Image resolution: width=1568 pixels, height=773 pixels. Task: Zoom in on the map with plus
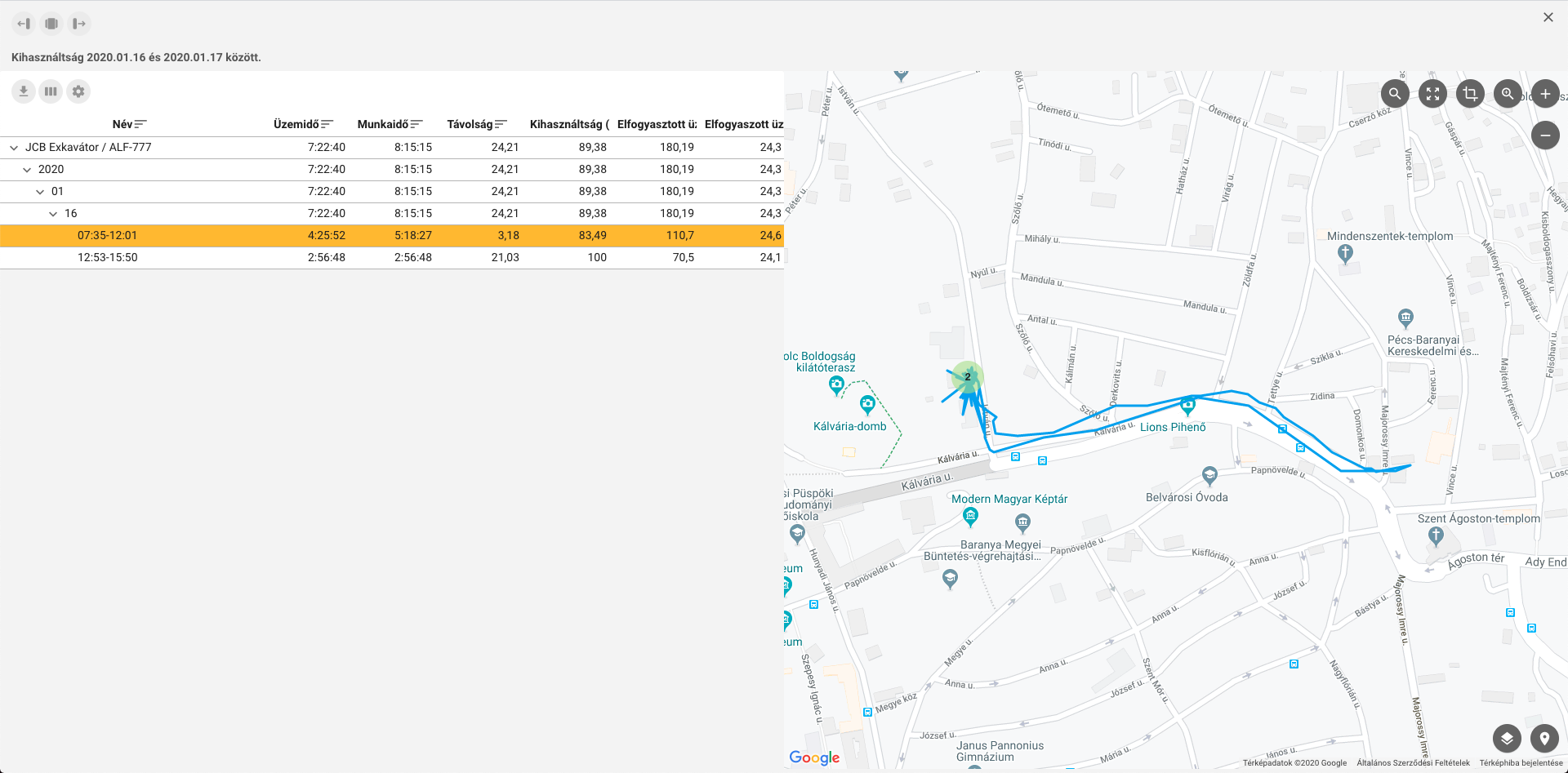(1545, 94)
